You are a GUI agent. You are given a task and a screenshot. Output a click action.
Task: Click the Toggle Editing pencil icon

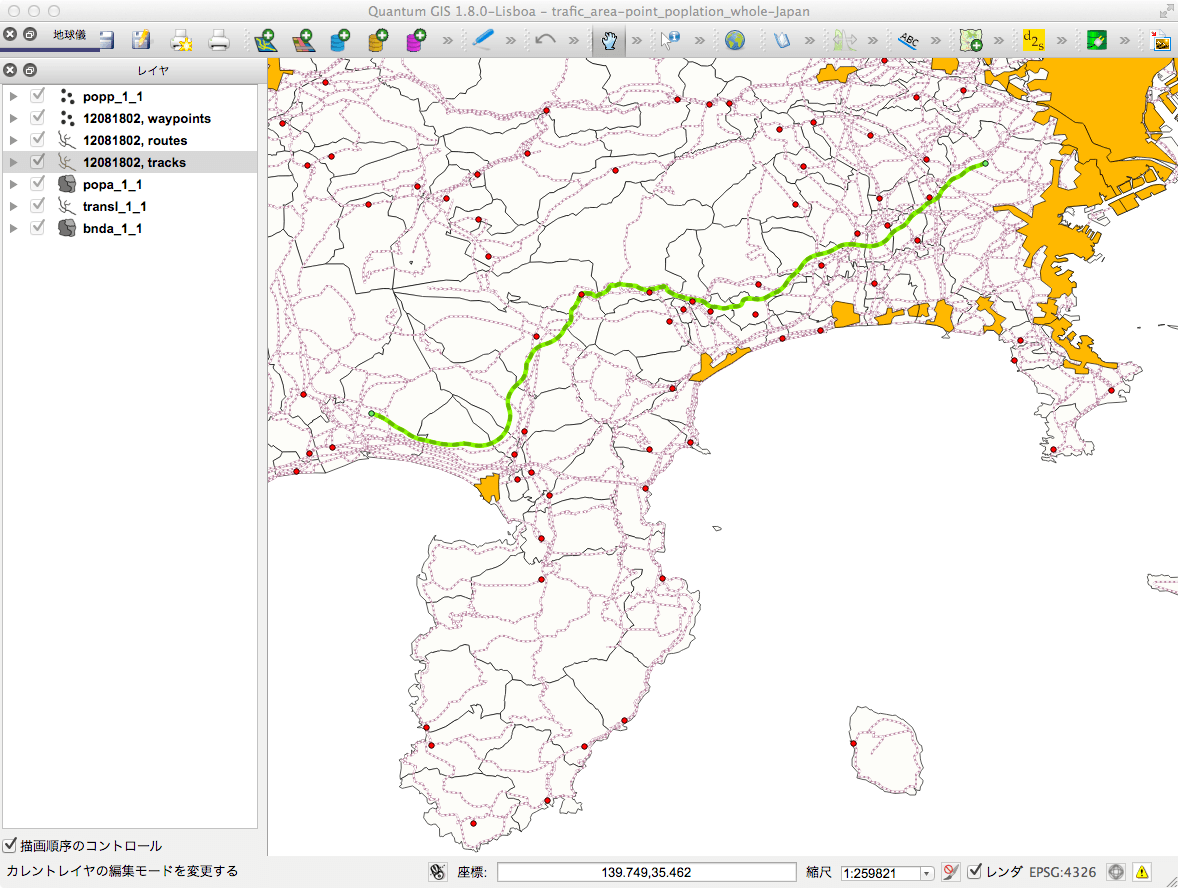coord(482,41)
